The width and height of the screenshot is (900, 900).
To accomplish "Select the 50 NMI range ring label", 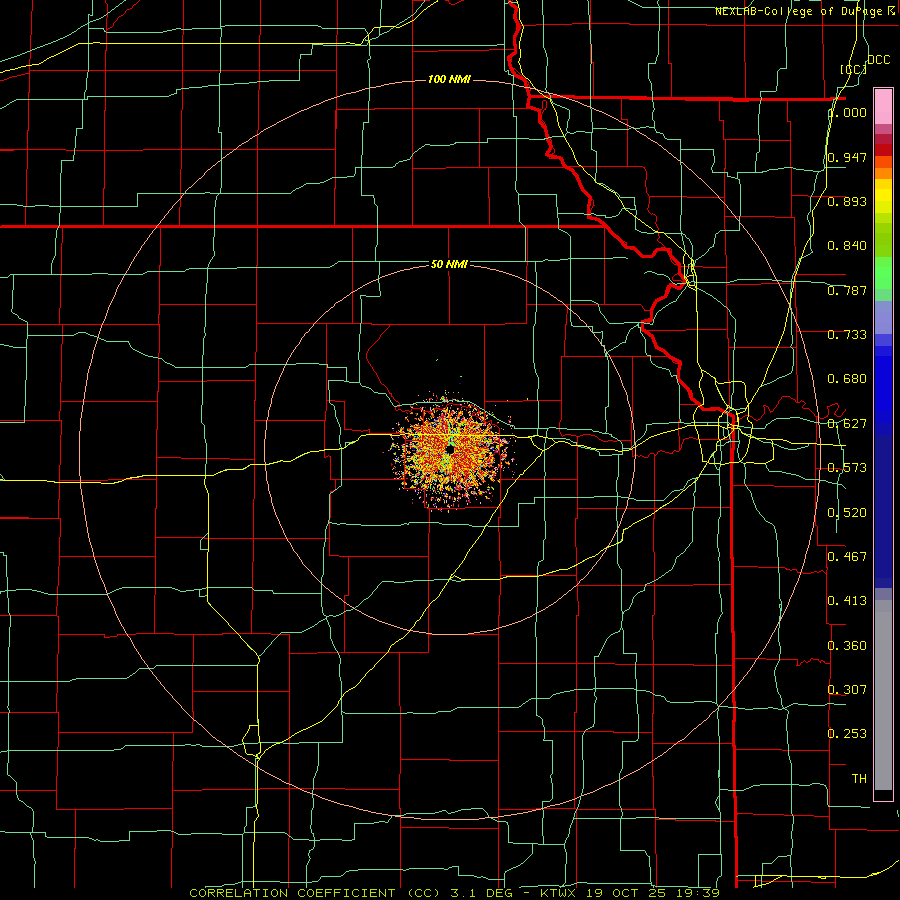I will pyautogui.click(x=449, y=264).
